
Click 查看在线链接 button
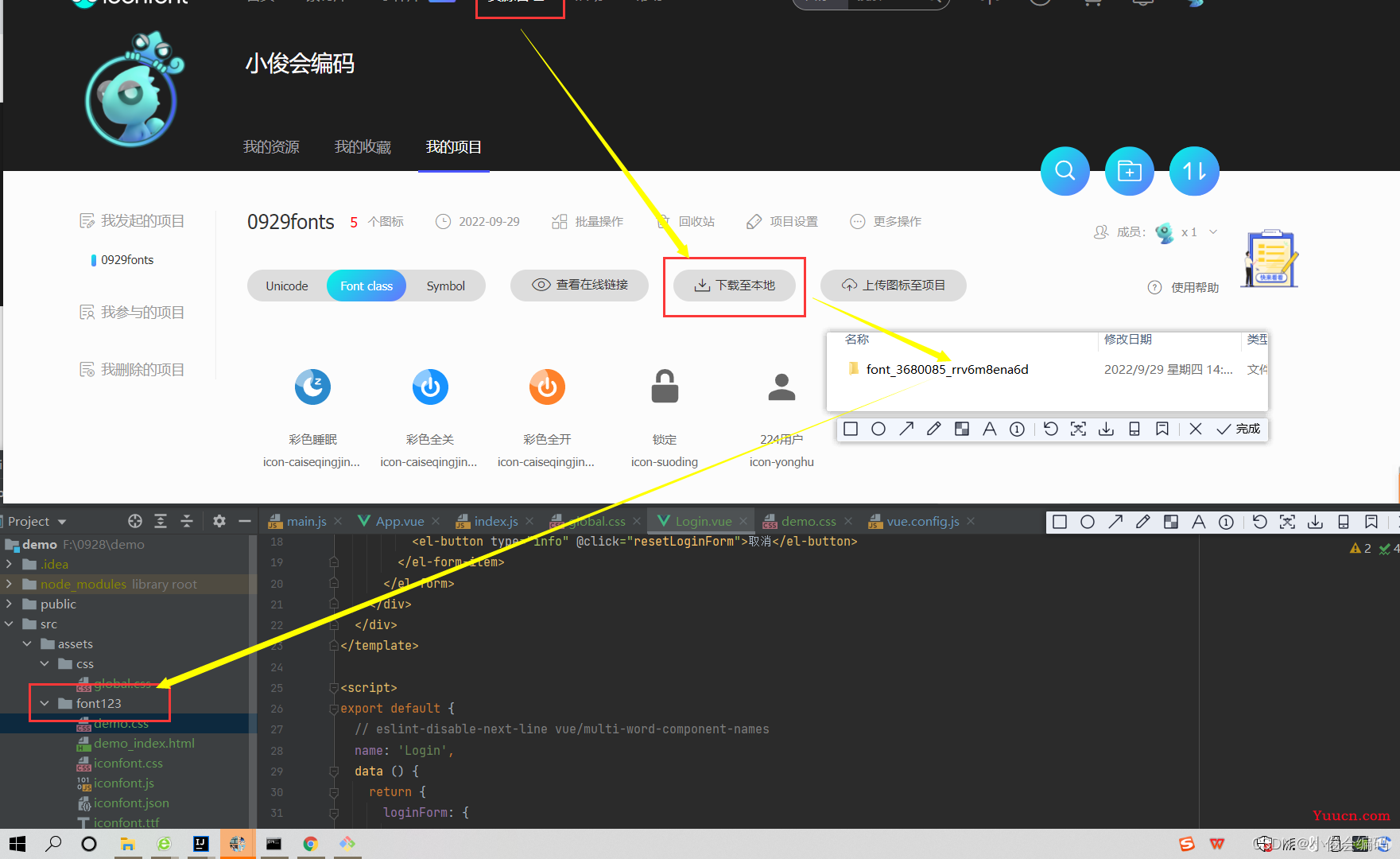(580, 285)
